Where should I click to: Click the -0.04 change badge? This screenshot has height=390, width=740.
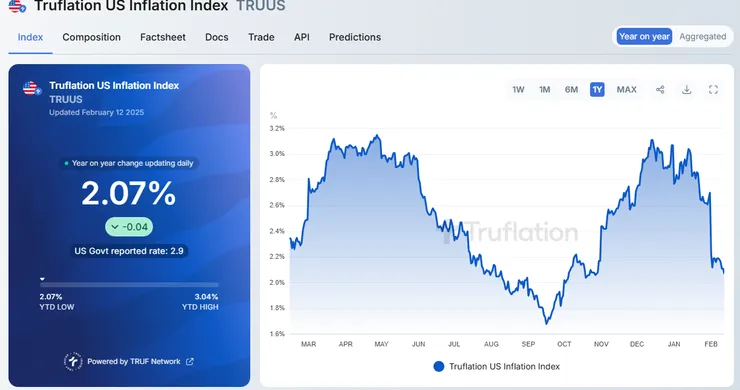point(129,227)
